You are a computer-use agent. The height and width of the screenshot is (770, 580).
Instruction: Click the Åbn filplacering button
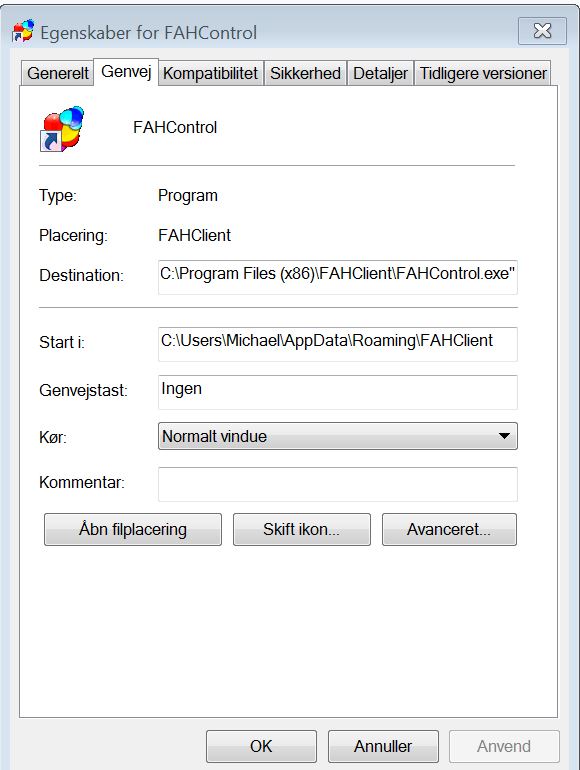133,529
